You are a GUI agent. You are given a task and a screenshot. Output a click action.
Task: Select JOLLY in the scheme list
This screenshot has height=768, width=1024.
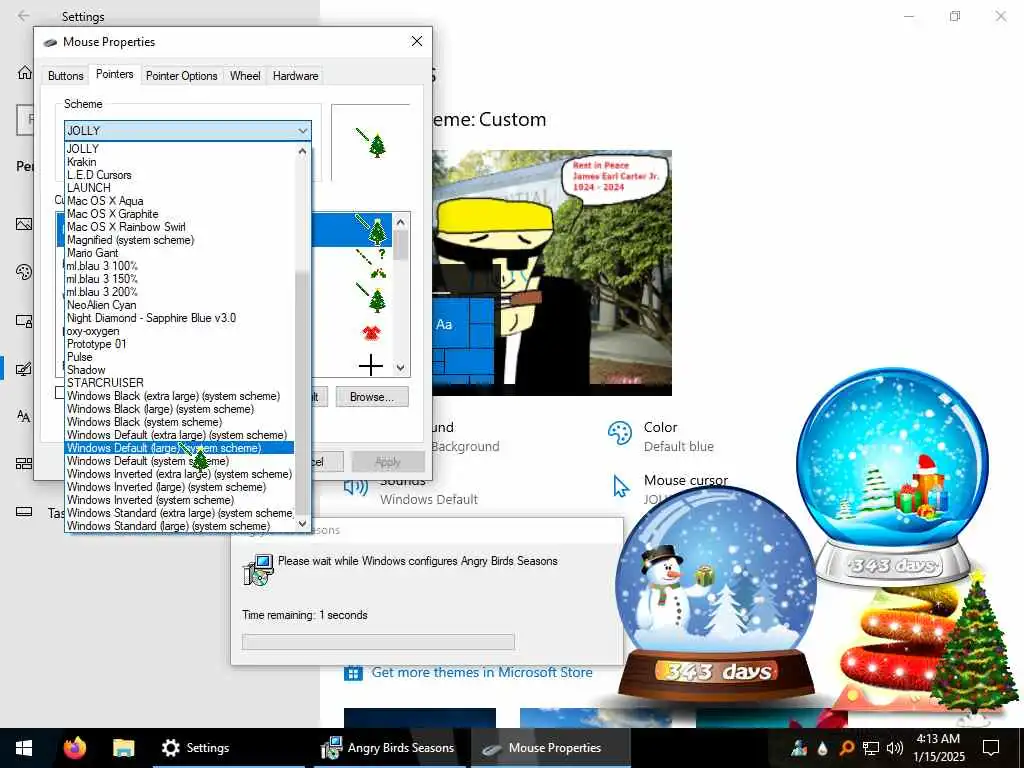pyautogui.click(x=180, y=149)
